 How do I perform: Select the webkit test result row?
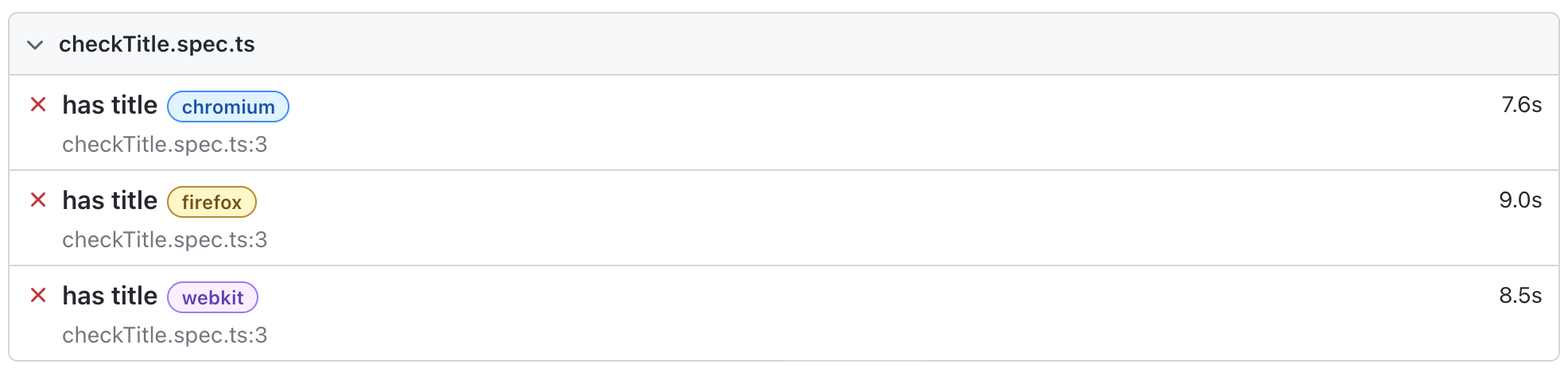click(795, 314)
